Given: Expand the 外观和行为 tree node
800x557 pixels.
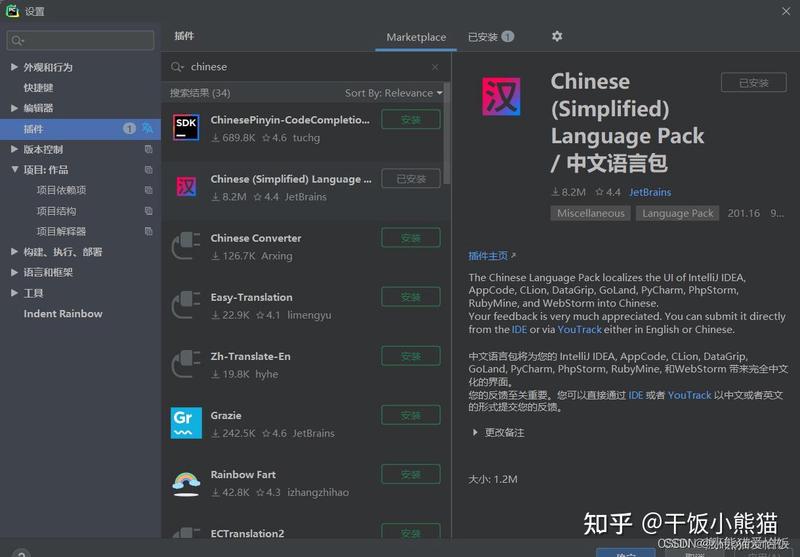Looking at the screenshot, I should coord(14,67).
